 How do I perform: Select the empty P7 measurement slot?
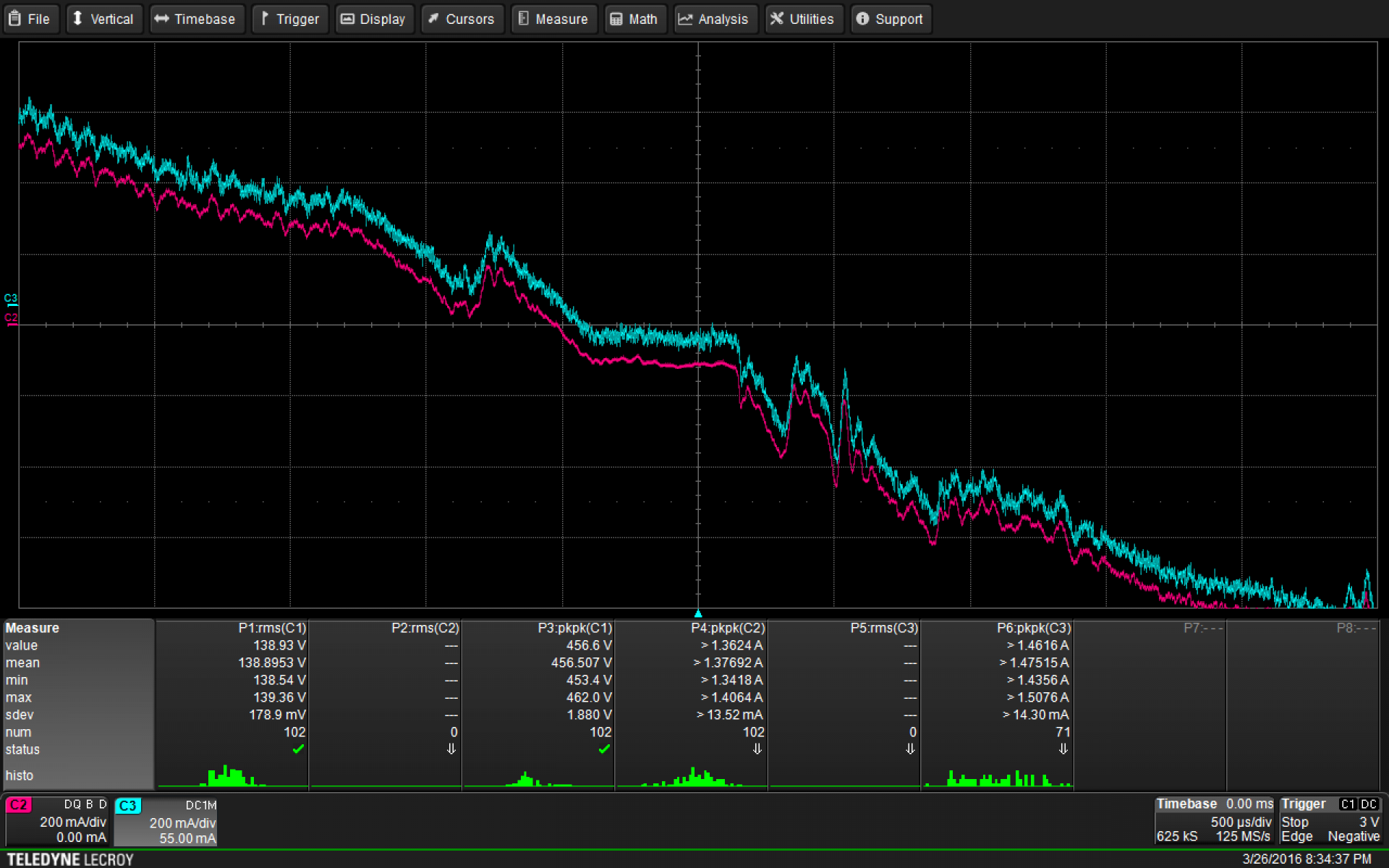1202,628
